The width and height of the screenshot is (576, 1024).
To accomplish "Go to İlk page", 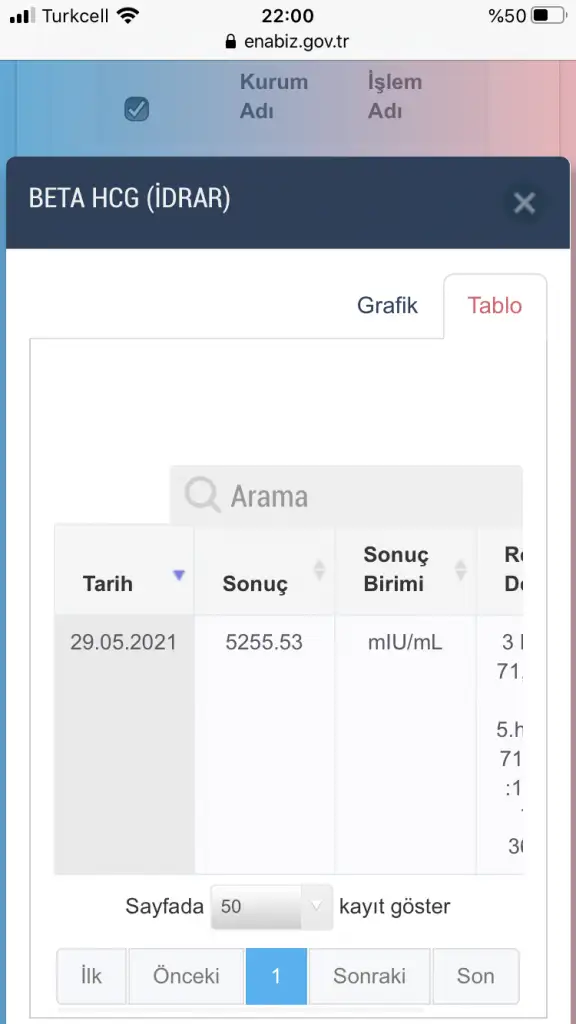I will tap(91, 976).
